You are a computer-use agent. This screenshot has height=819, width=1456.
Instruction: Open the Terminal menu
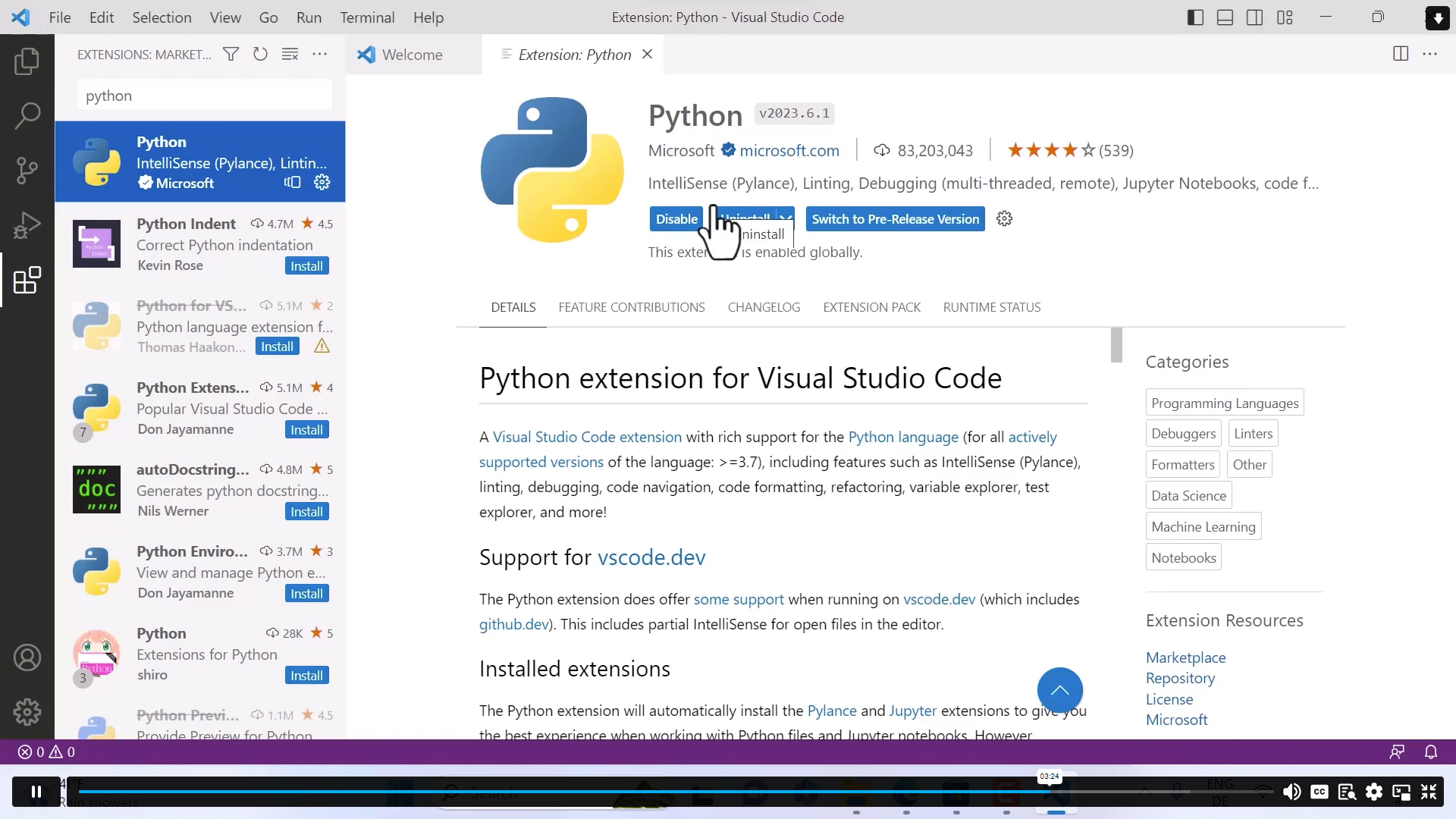pyautogui.click(x=367, y=17)
